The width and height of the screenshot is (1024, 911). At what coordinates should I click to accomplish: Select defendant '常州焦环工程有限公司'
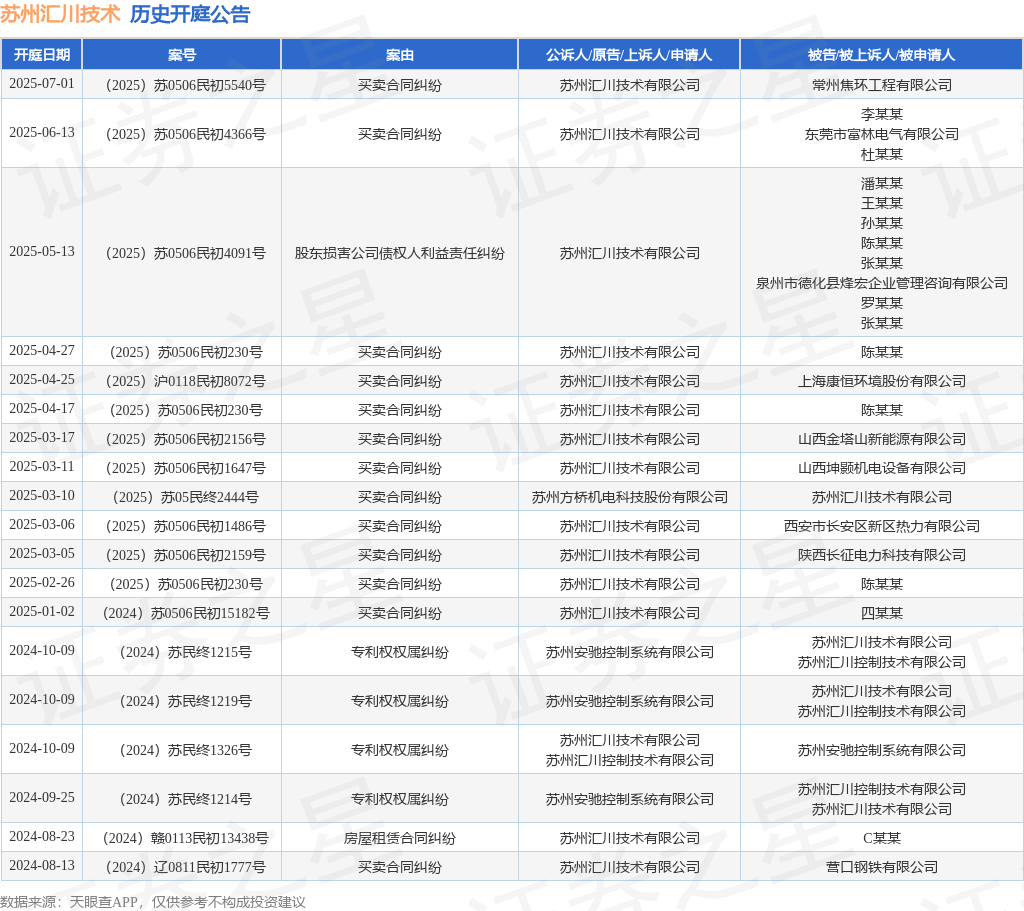coord(882,85)
